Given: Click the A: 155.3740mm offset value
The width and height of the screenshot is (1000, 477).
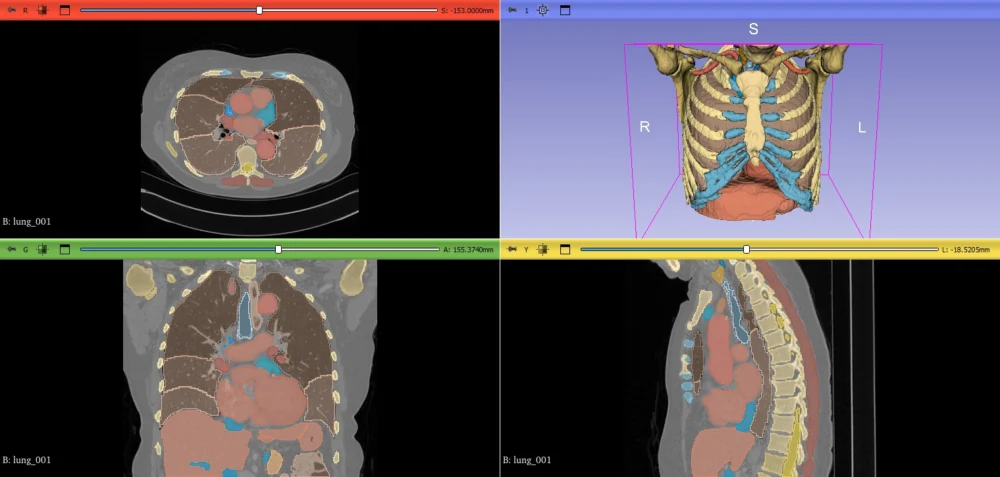Looking at the screenshot, I should tap(468, 250).
